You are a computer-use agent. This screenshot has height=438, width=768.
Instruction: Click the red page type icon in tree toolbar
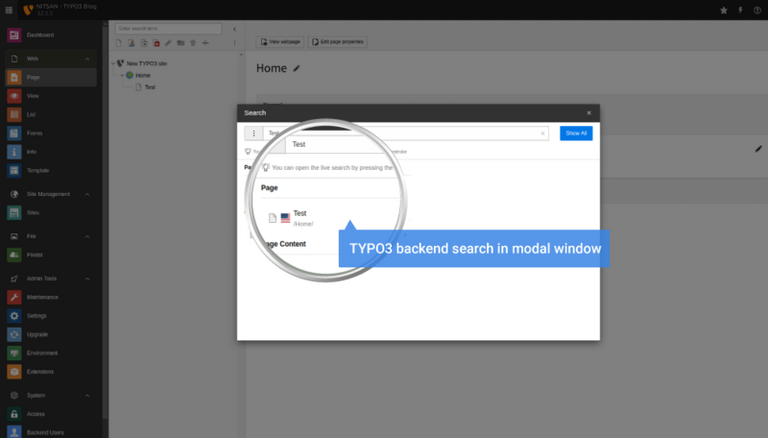(x=157, y=43)
